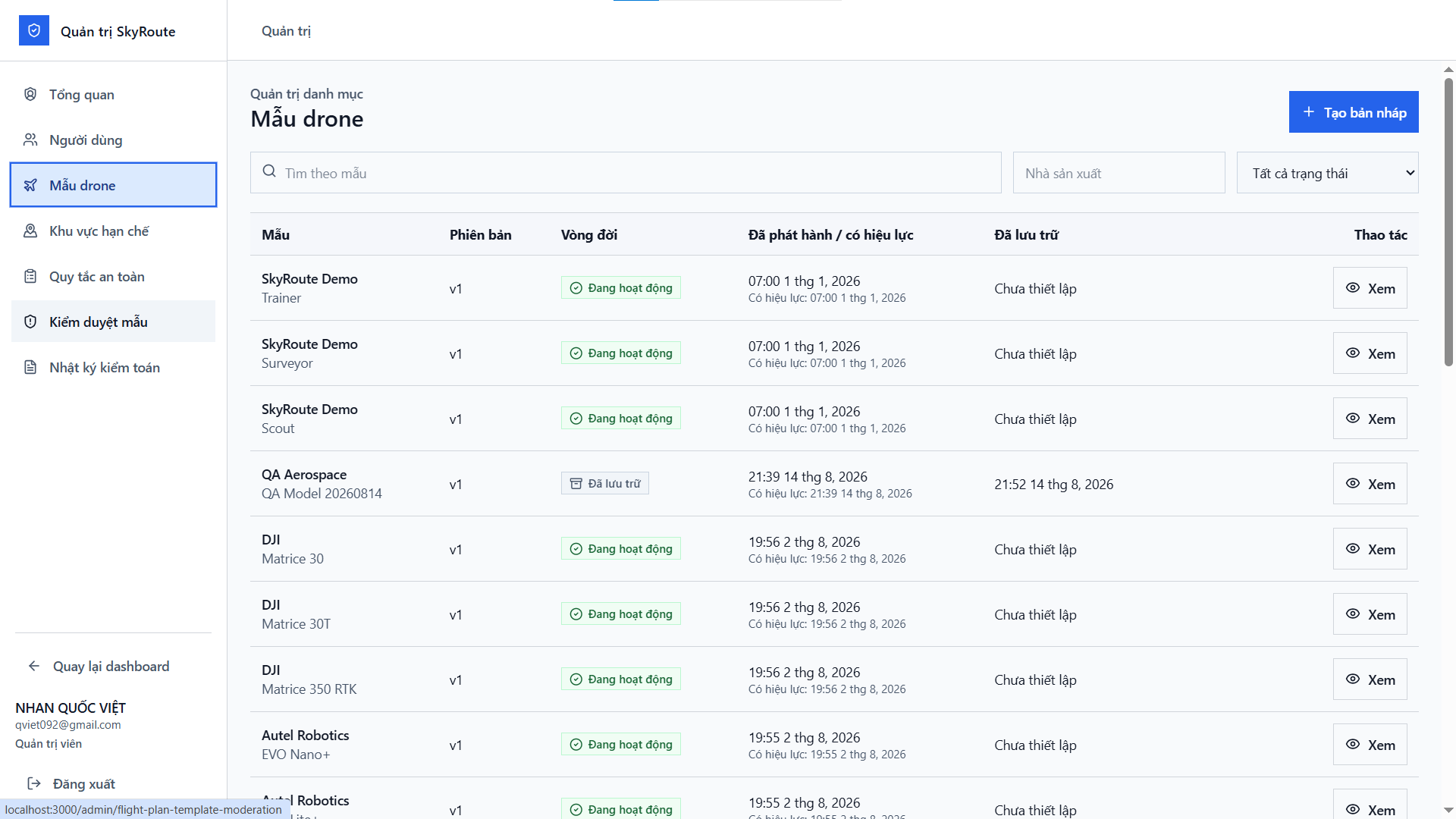Click the Tổng quan sidebar icon
Screen dimensions: 1456x819
pos(30,94)
